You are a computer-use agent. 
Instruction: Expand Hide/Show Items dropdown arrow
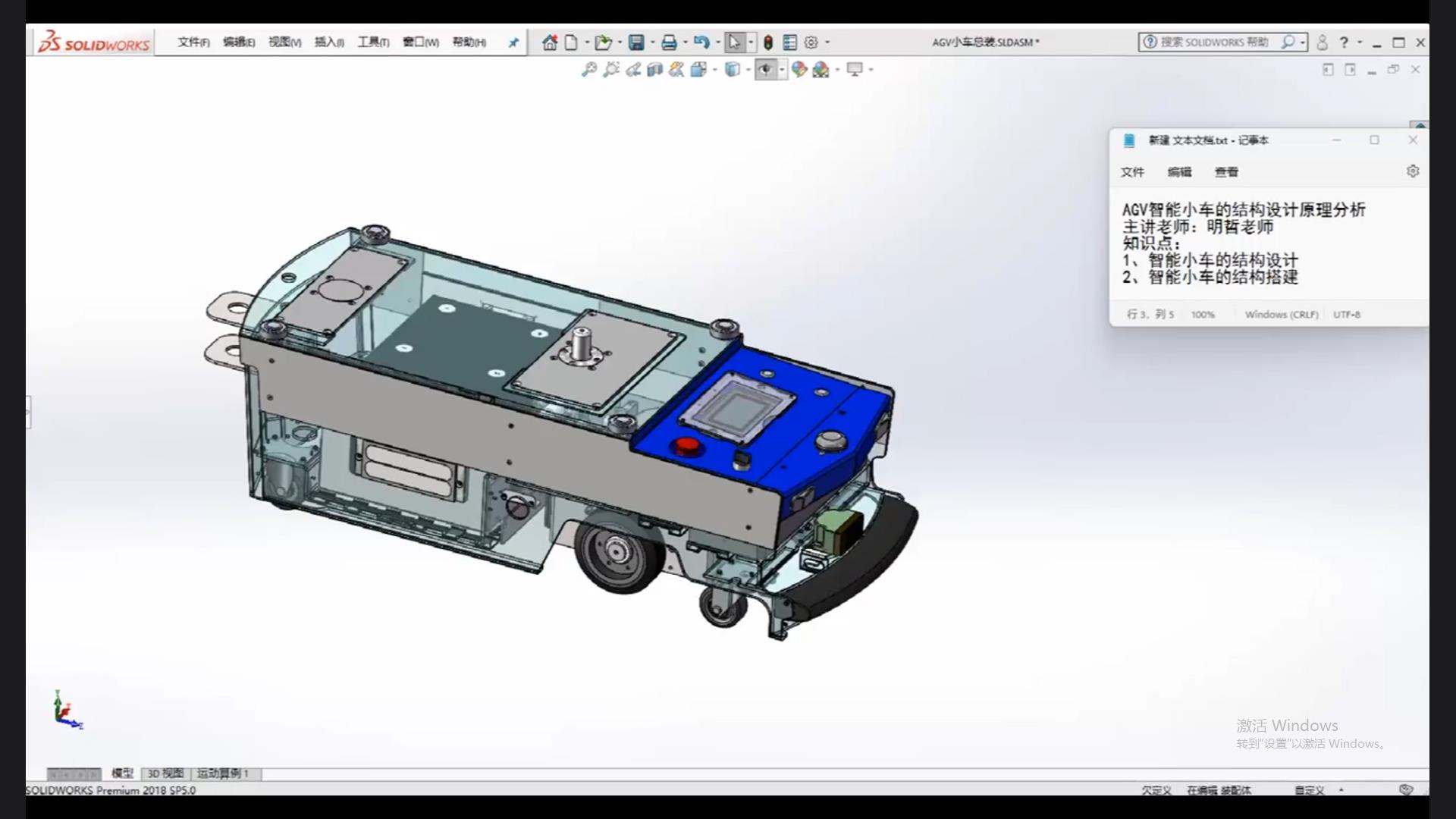[782, 70]
